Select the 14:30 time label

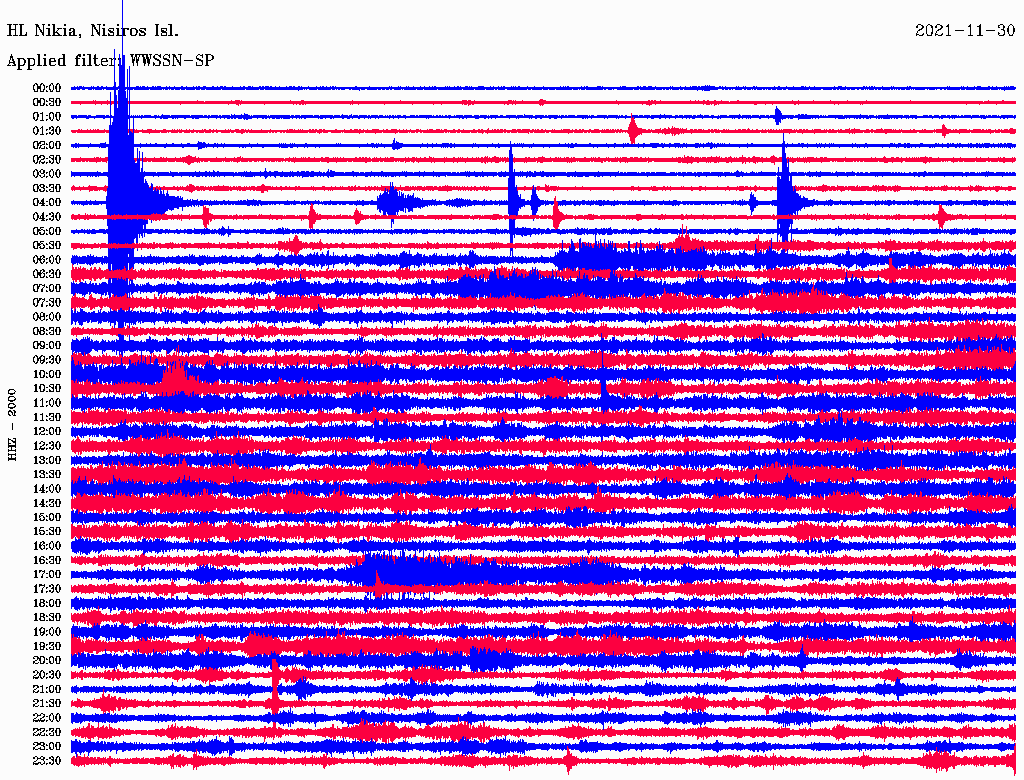pos(47,503)
